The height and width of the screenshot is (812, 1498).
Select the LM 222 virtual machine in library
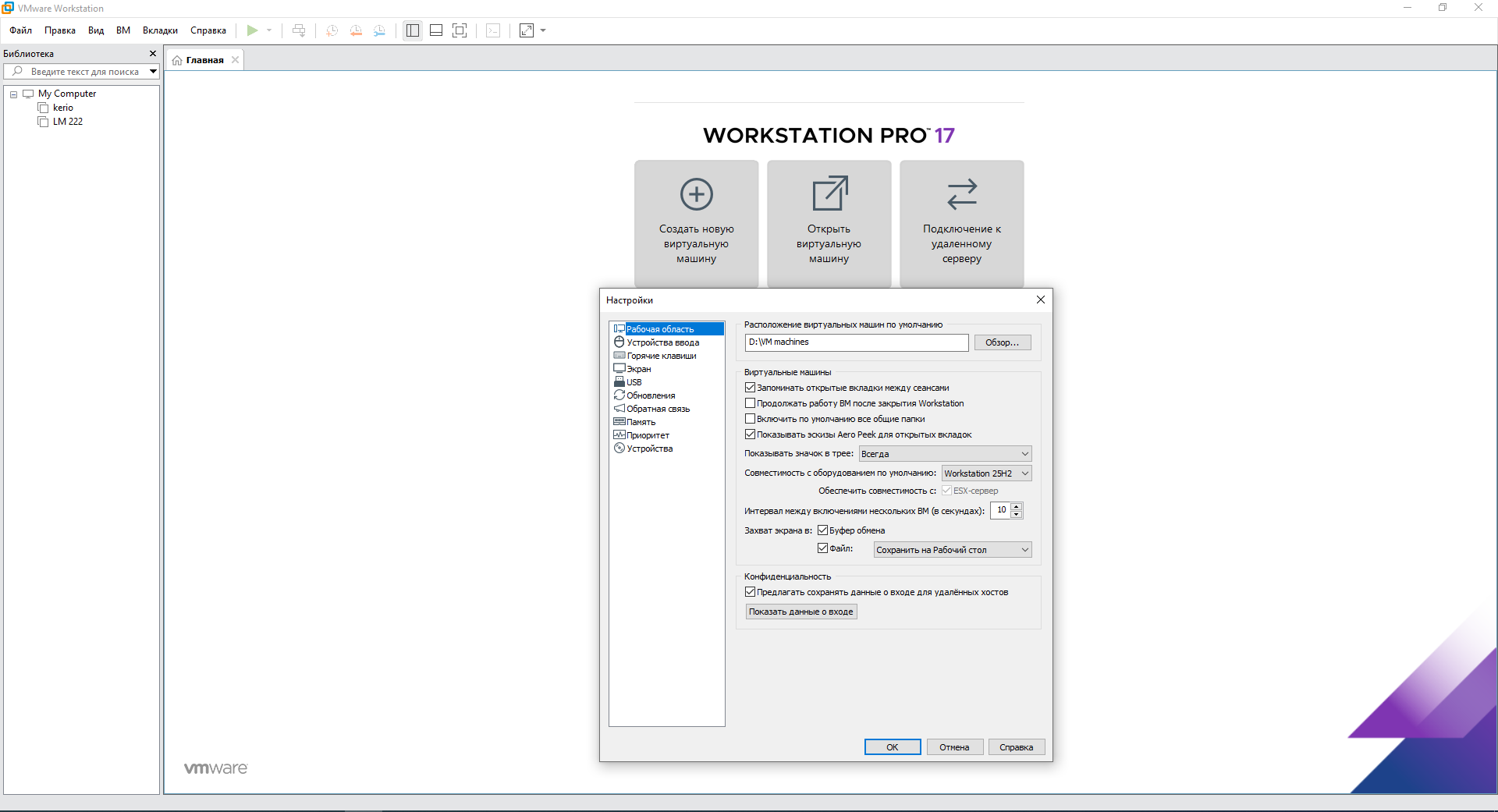[x=68, y=122]
